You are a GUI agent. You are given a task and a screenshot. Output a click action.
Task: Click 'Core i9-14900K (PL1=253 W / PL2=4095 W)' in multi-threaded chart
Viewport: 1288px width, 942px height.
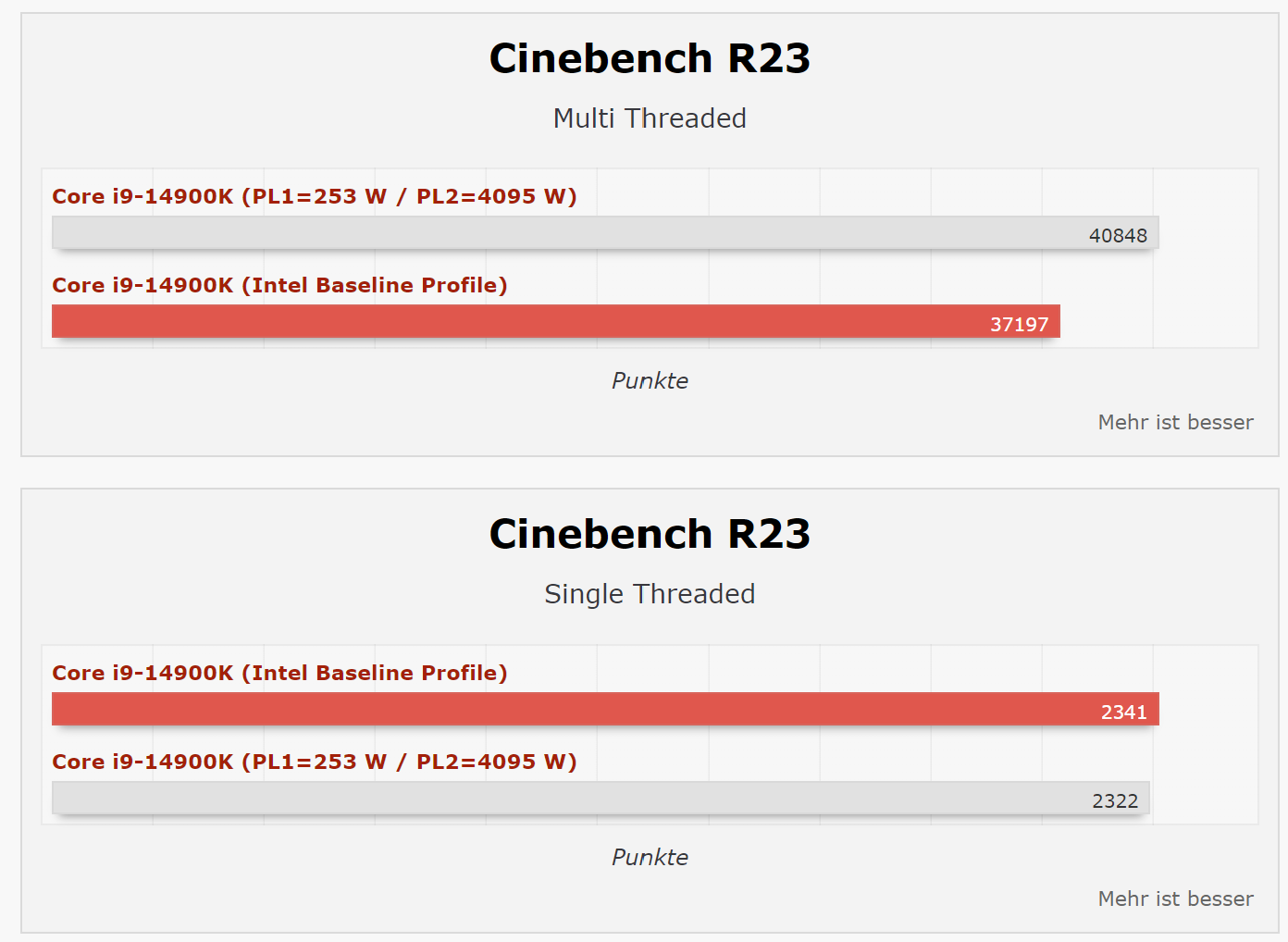315,196
